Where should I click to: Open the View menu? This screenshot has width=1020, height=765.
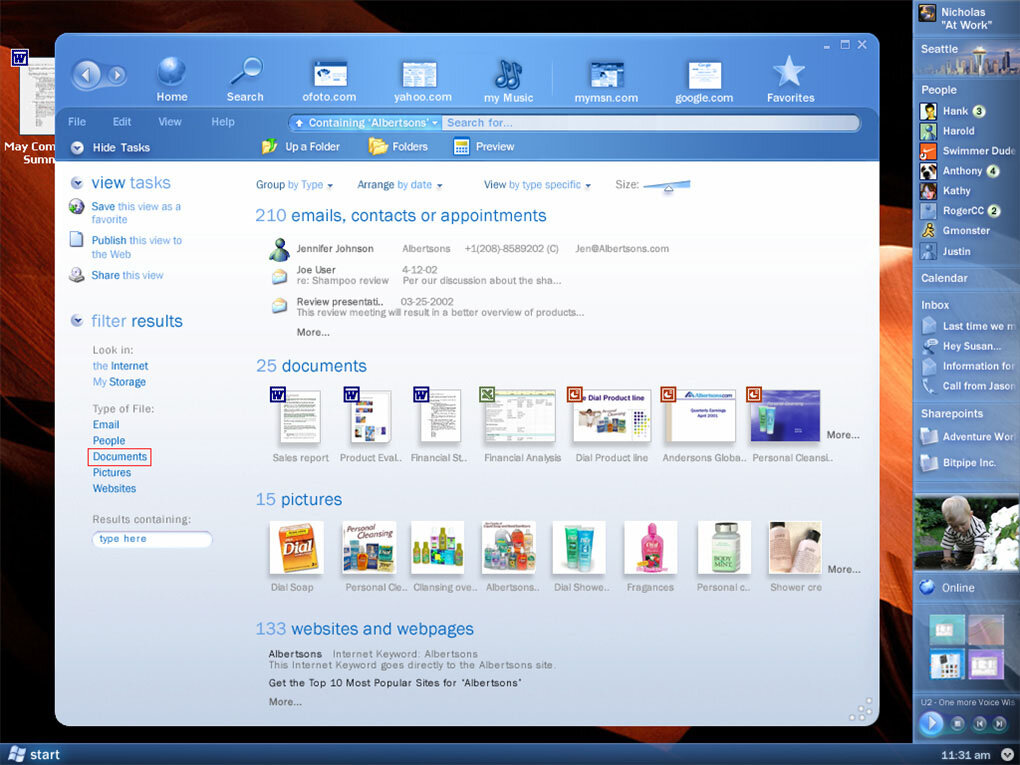[x=170, y=122]
